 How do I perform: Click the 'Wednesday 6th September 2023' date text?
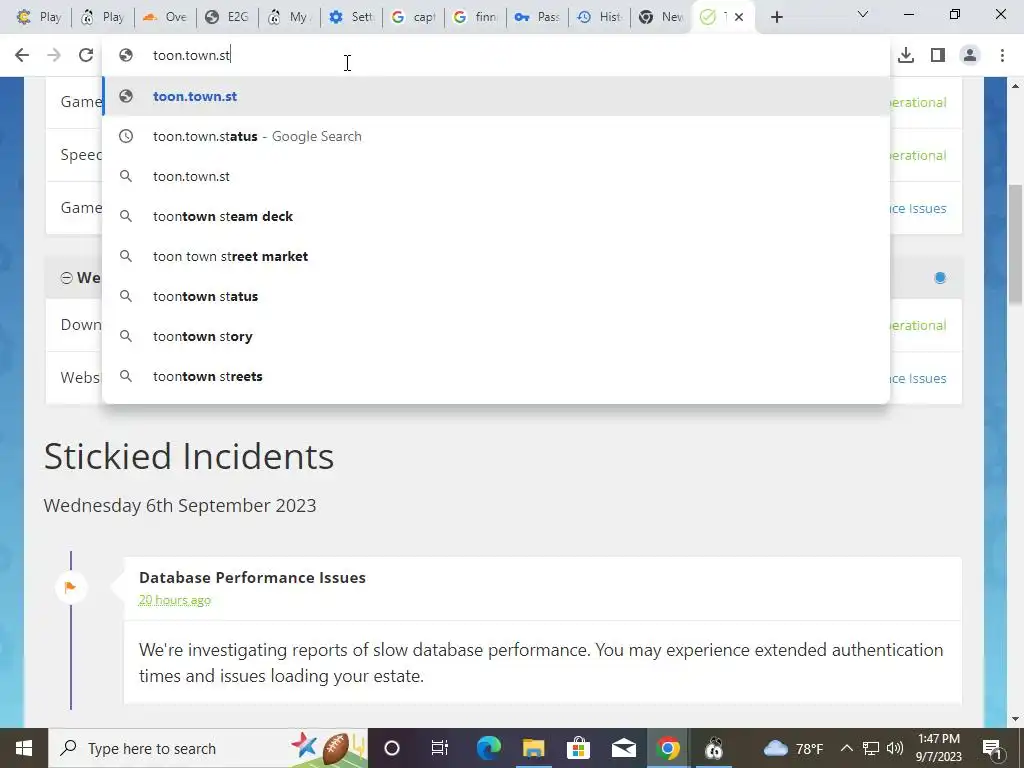pos(180,505)
